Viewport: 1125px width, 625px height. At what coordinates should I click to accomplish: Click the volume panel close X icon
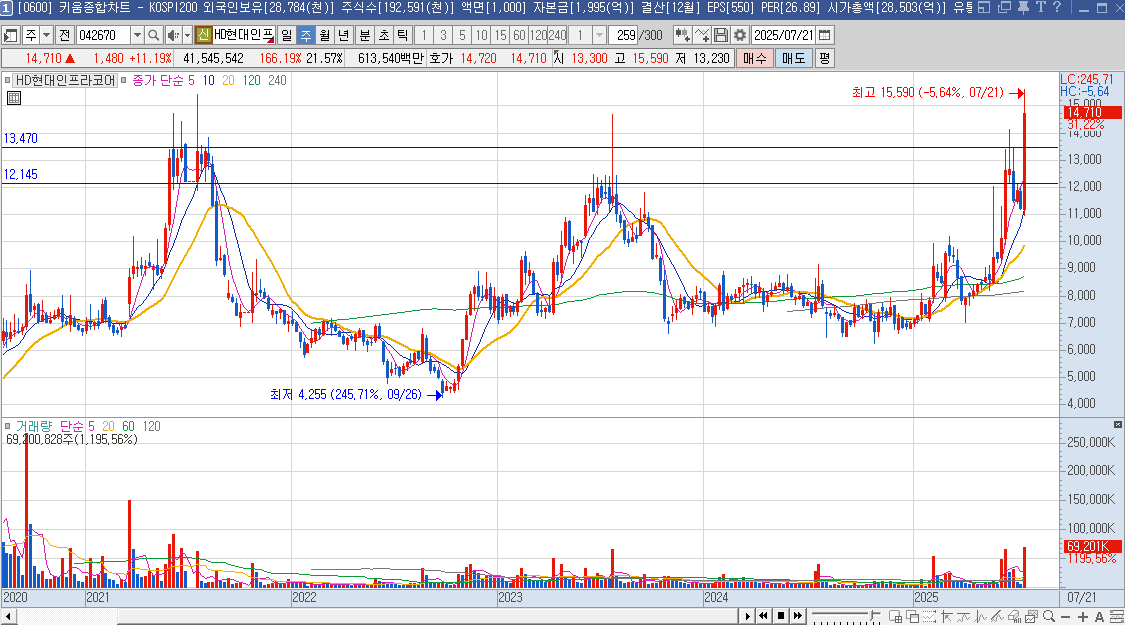pyautogui.click(x=1118, y=425)
